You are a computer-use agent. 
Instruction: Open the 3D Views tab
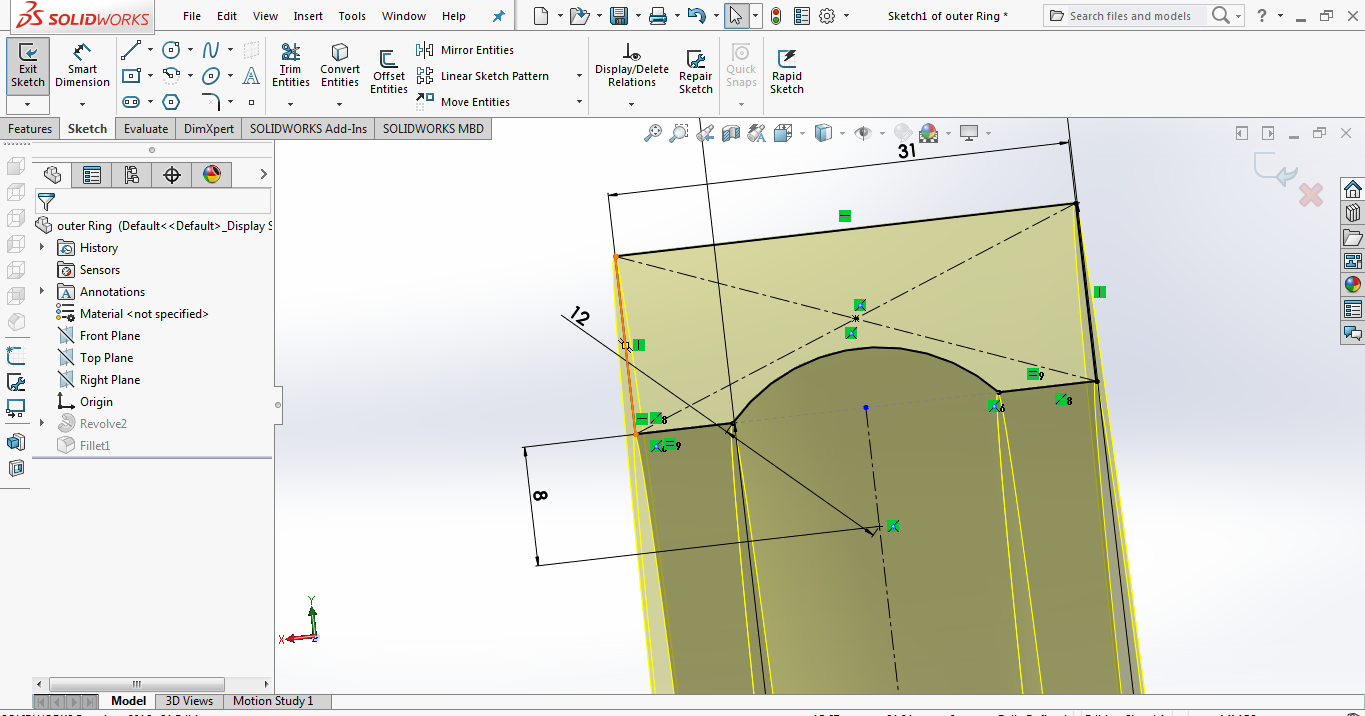coord(189,701)
